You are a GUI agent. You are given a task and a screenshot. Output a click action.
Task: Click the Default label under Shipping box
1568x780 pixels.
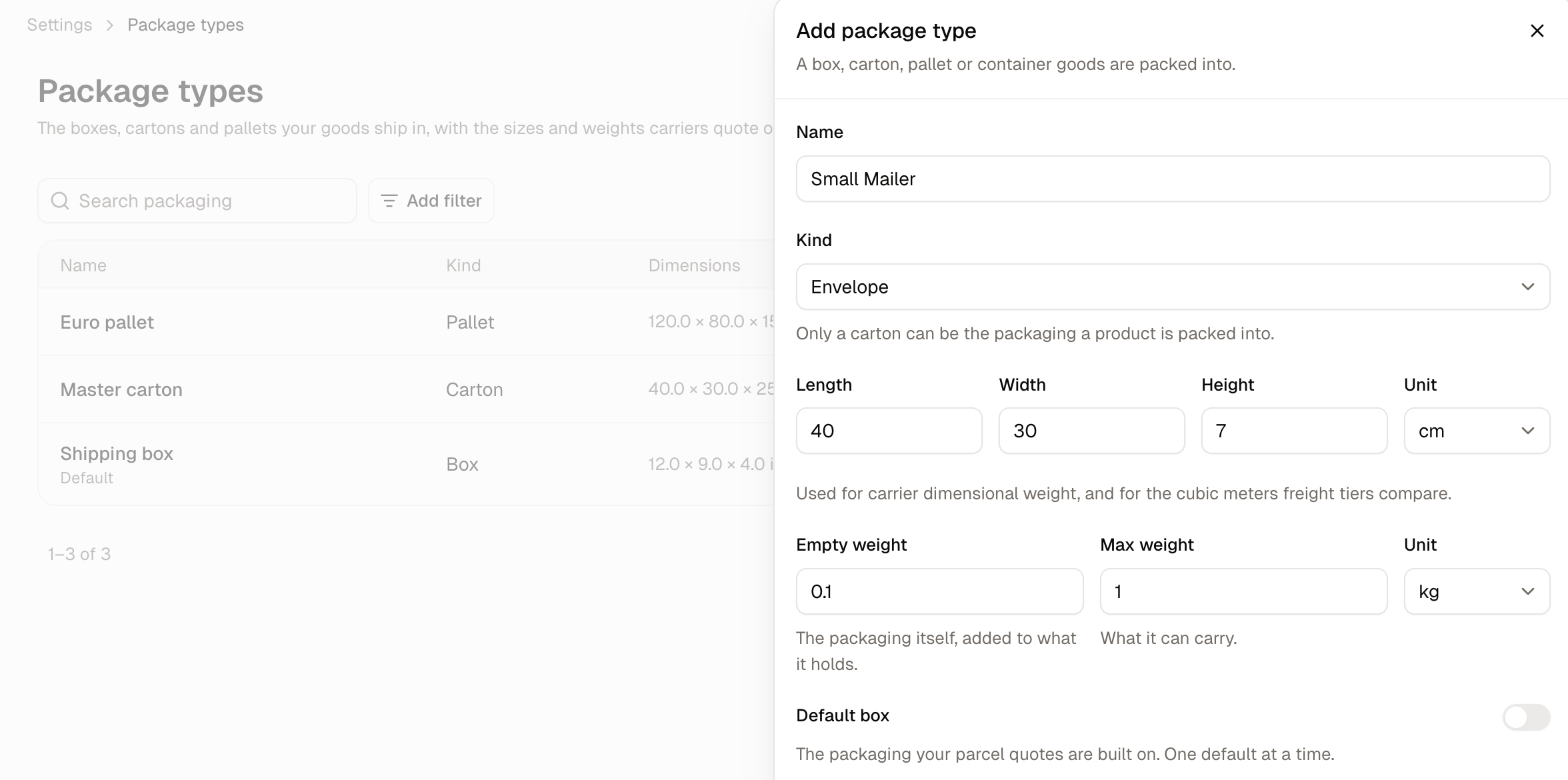[x=87, y=478]
